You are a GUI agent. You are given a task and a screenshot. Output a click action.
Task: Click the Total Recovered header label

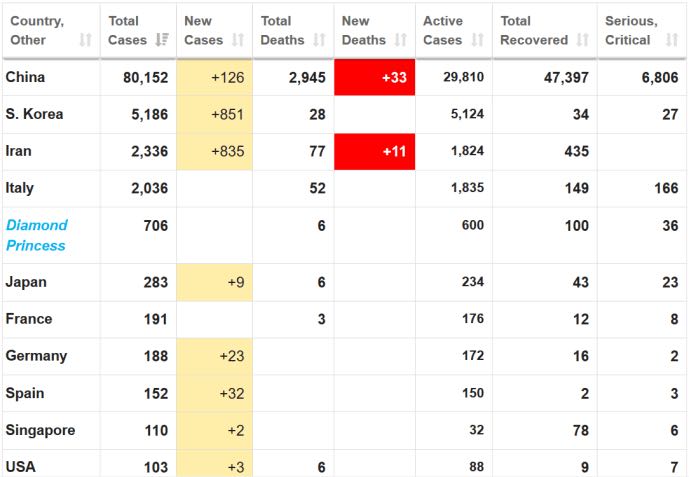click(x=534, y=30)
